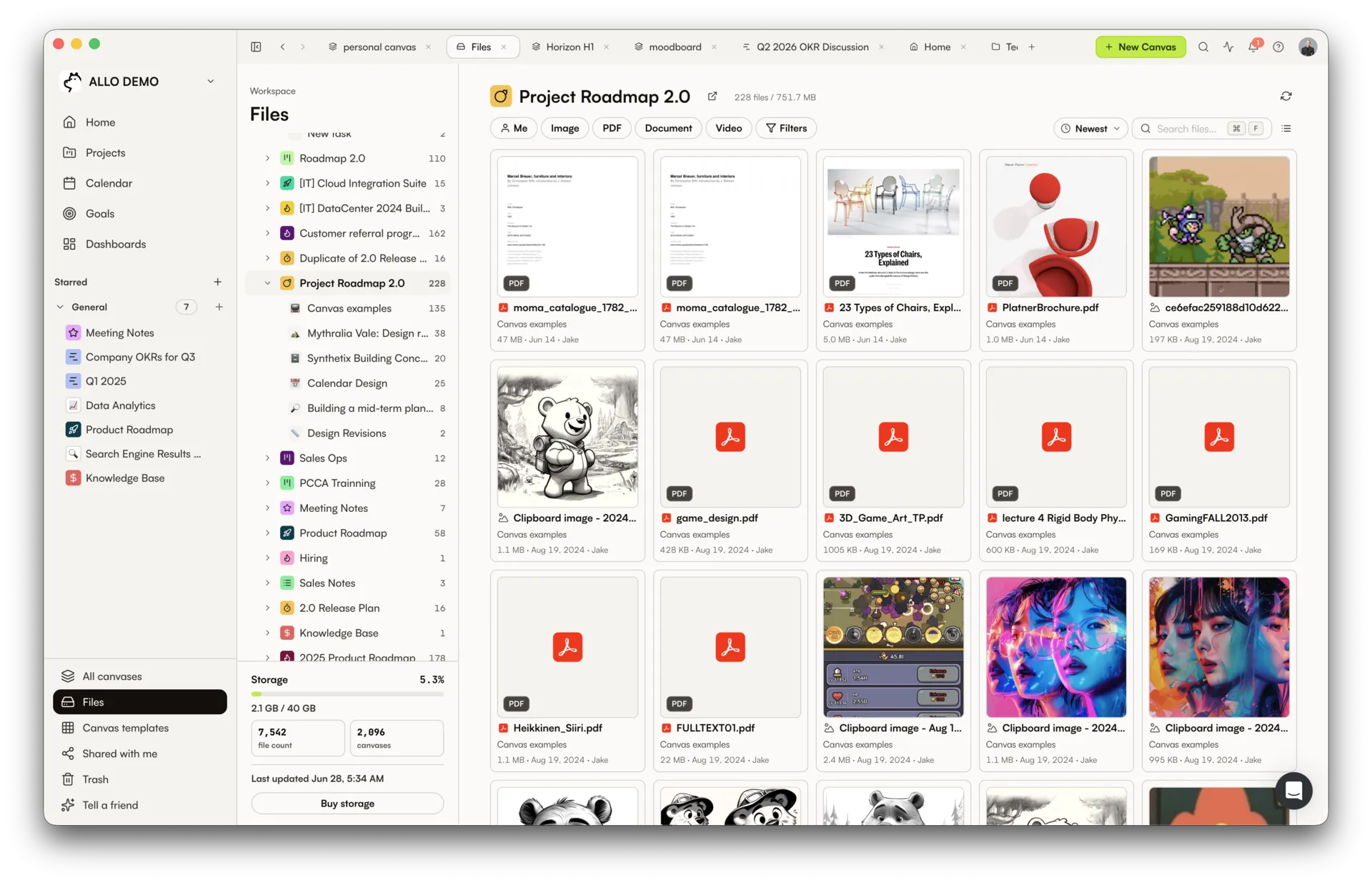Select Canvas examples tree row
Image resolution: width=1372 pixels, height=883 pixels.
(x=348, y=309)
